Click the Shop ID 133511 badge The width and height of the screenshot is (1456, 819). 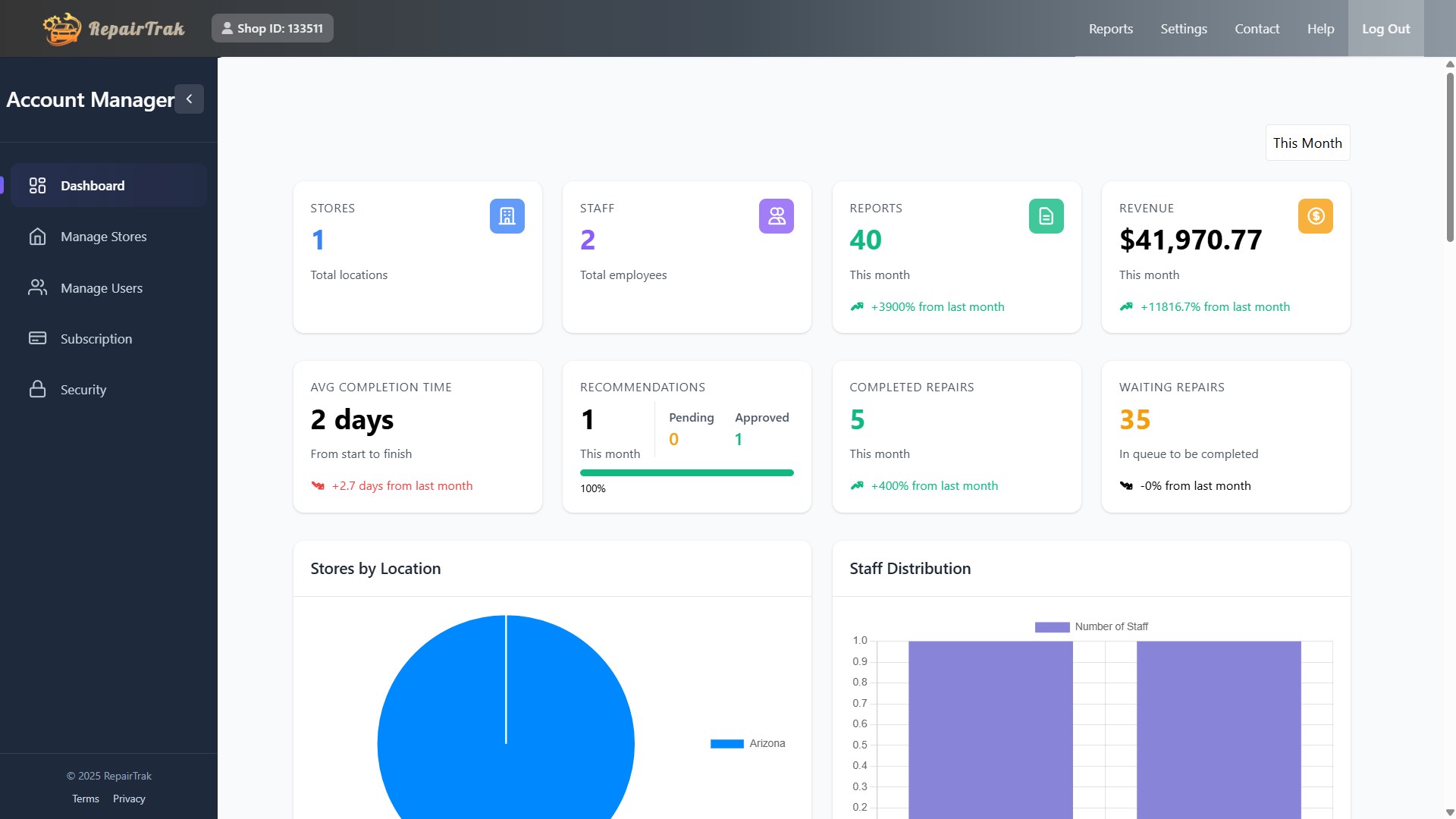pos(272,29)
